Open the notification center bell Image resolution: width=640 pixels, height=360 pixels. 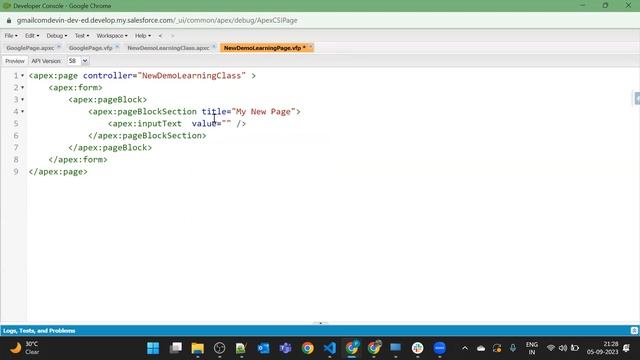tap(627, 348)
